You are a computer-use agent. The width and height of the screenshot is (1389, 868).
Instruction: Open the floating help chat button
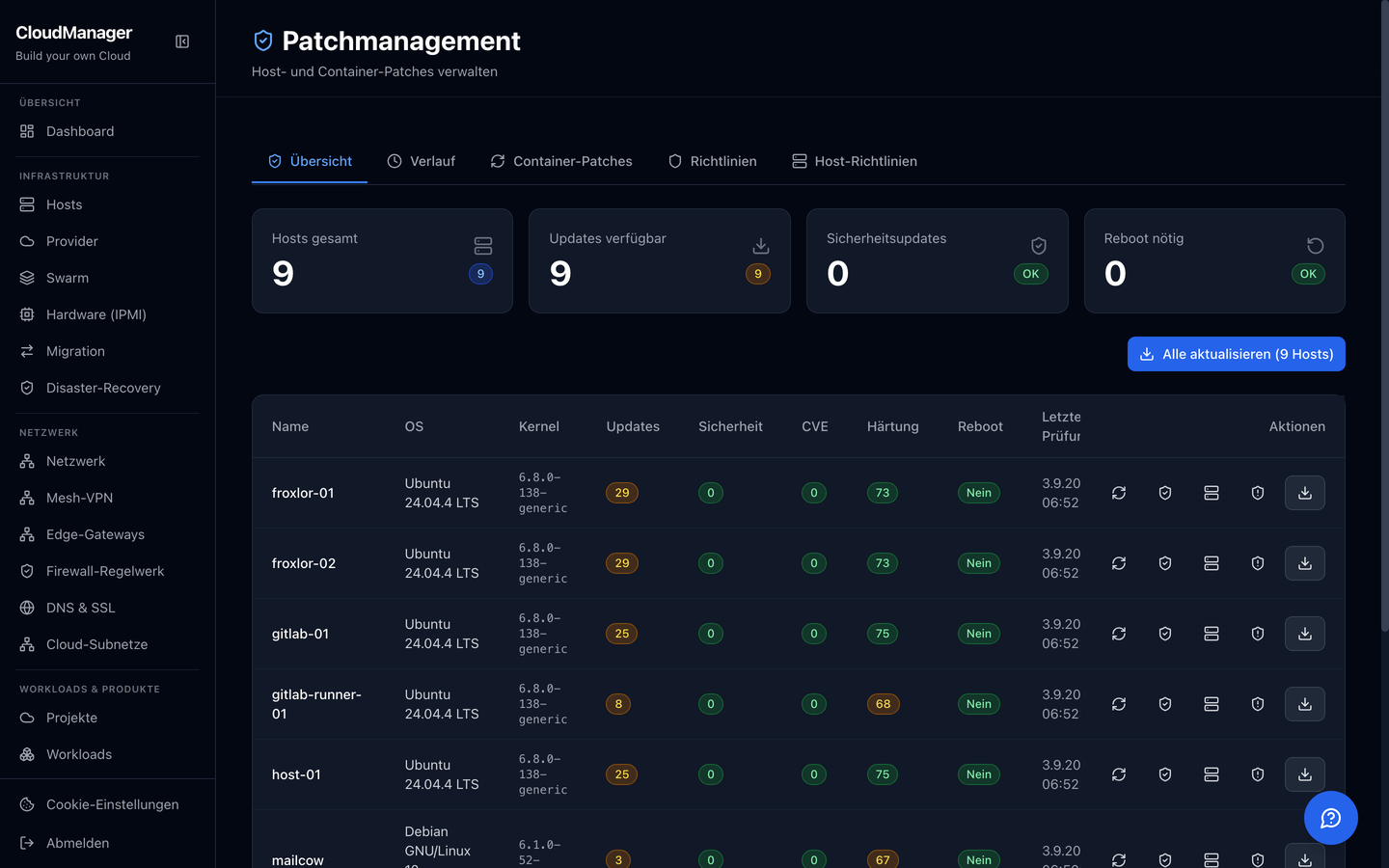pyautogui.click(x=1331, y=818)
